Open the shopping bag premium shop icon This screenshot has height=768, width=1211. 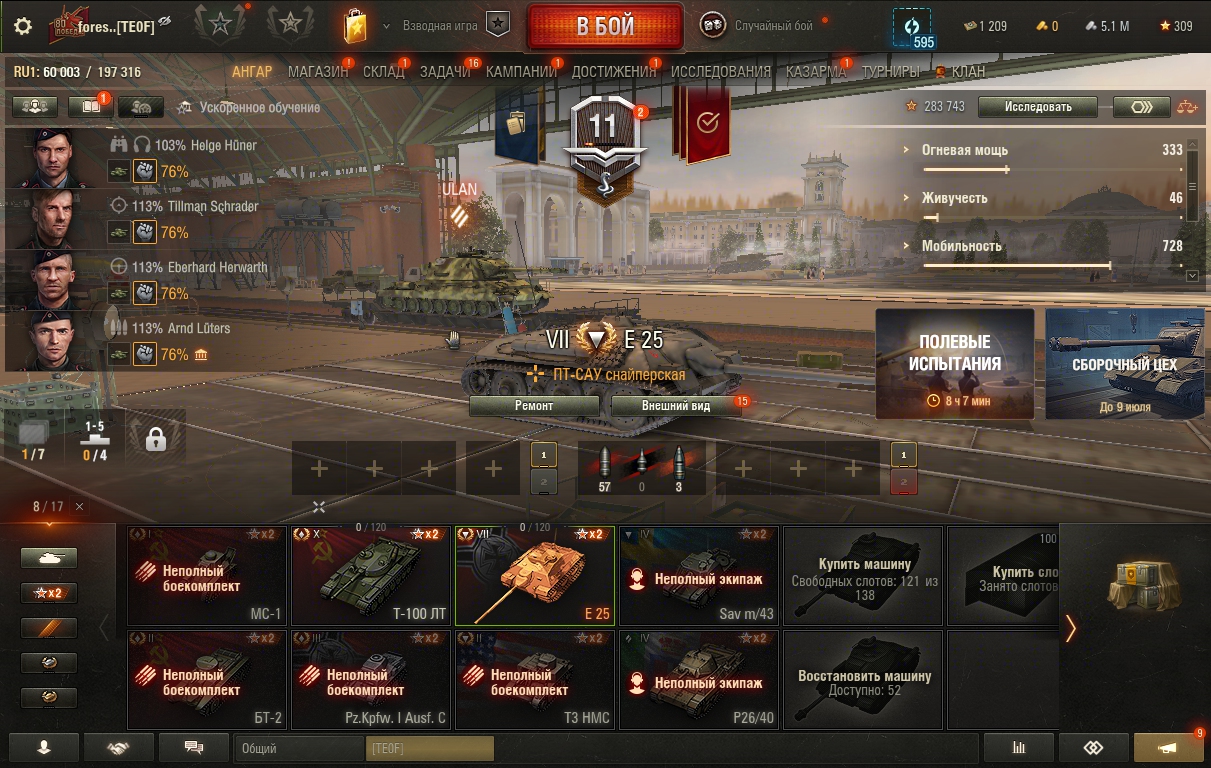point(355,26)
